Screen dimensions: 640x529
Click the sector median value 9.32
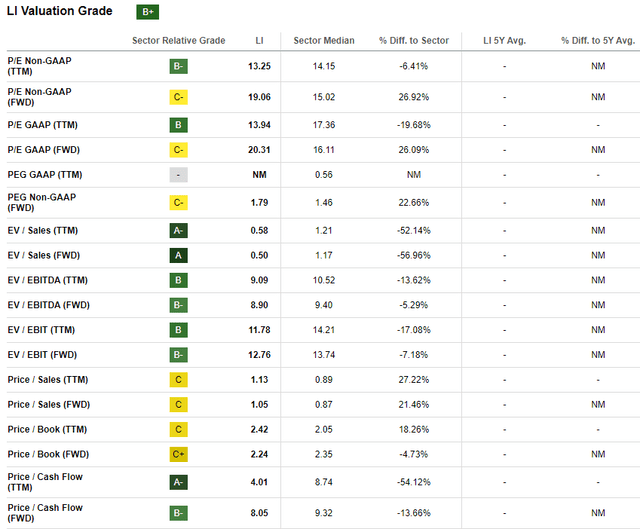click(x=324, y=513)
